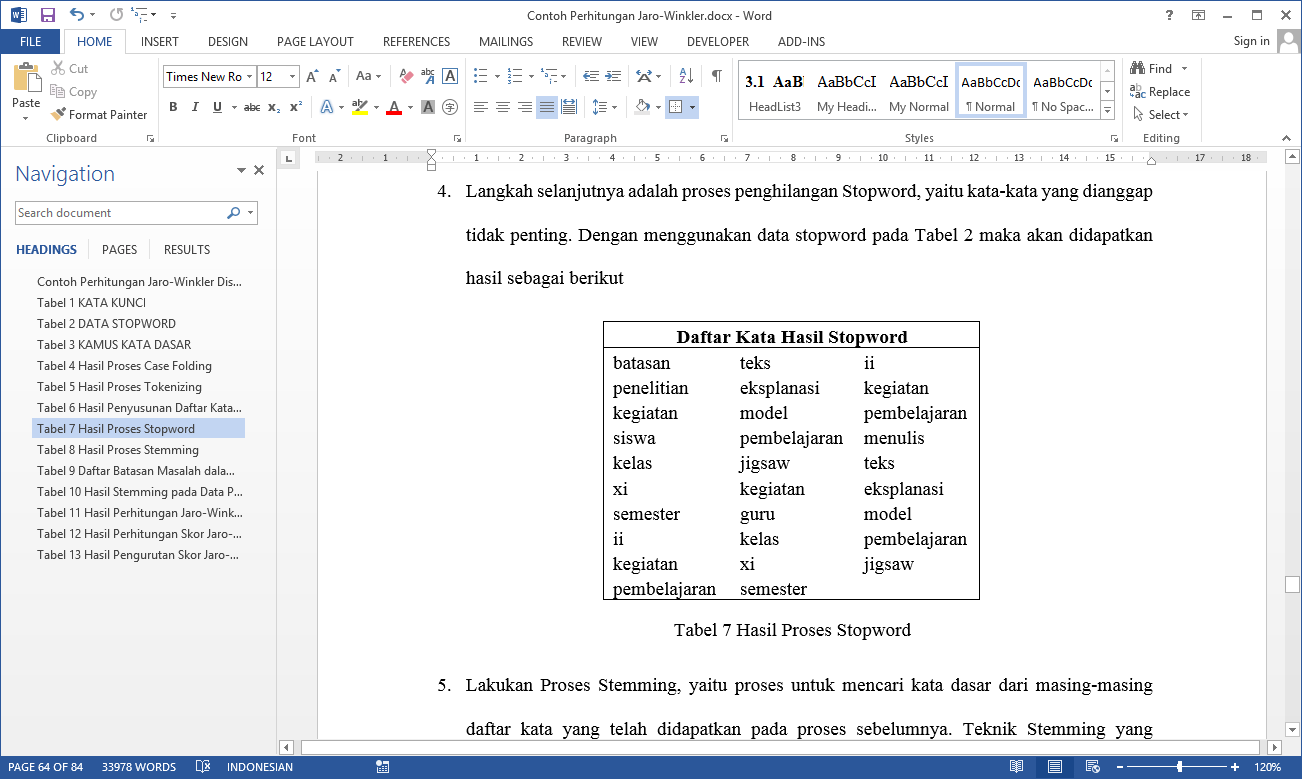Click the Clear All Formatting icon
This screenshot has width=1306, height=779.
point(406,76)
